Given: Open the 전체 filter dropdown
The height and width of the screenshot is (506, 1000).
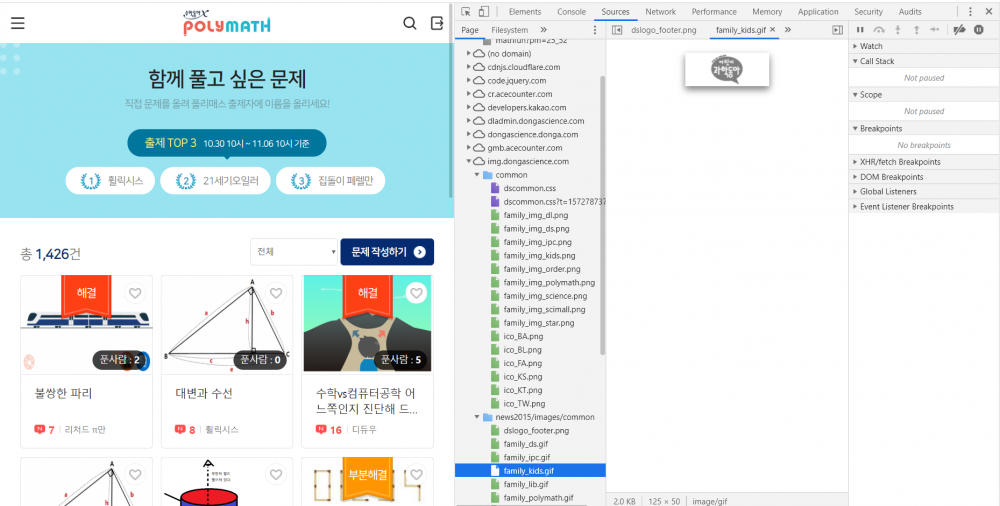Looking at the screenshot, I should [294, 252].
